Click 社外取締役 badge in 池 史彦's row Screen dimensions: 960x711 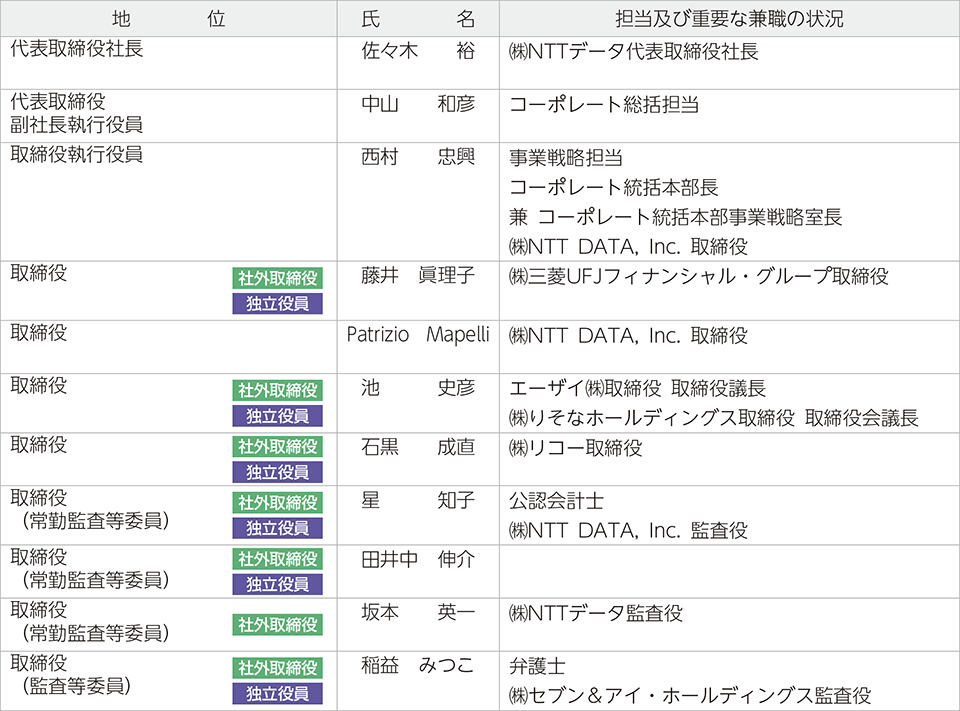point(277,390)
